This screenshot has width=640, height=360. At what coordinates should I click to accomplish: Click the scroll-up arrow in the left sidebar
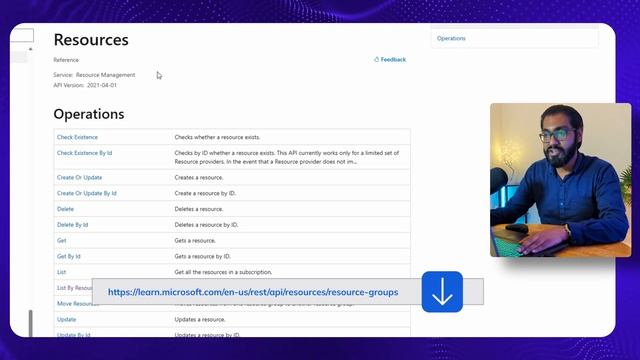31,49
